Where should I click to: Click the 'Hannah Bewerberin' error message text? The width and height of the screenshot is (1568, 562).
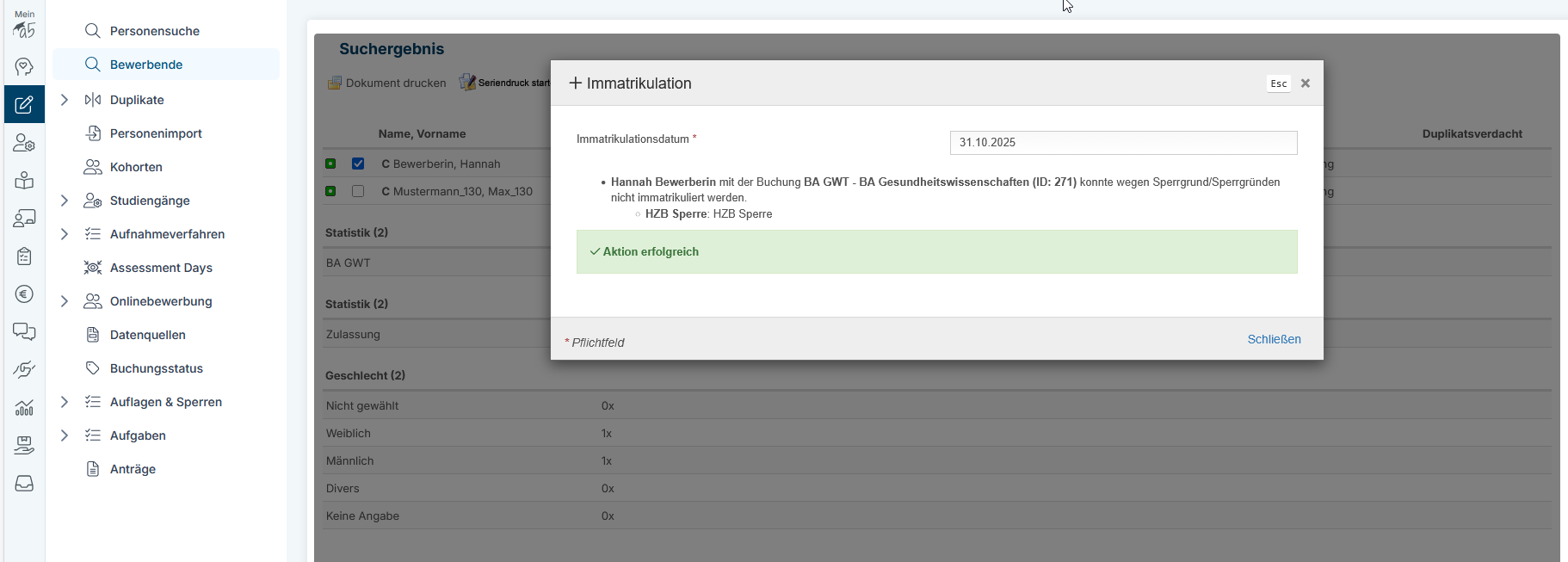point(945,190)
